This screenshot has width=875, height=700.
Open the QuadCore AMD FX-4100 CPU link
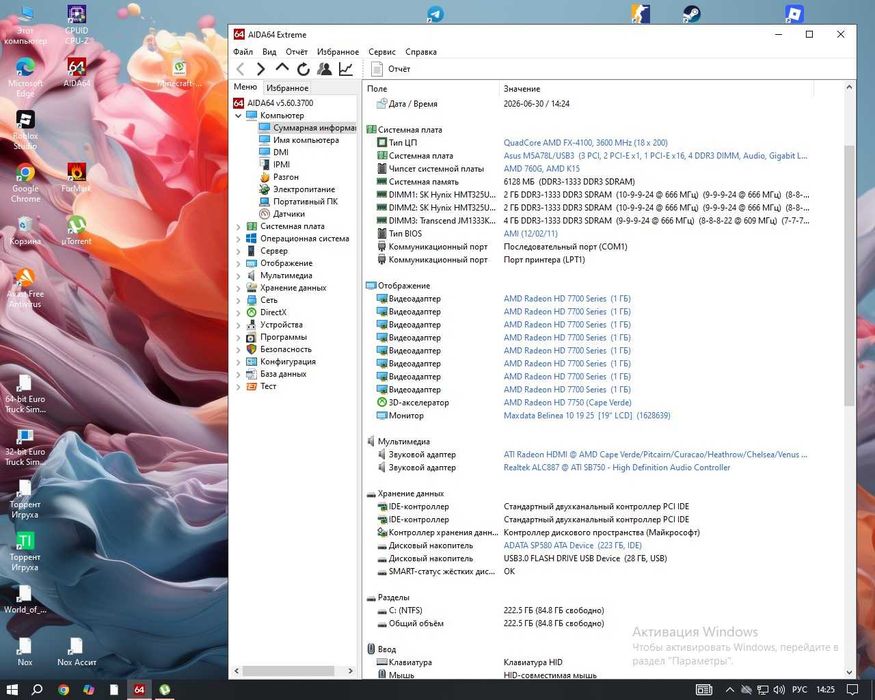click(585, 143)
